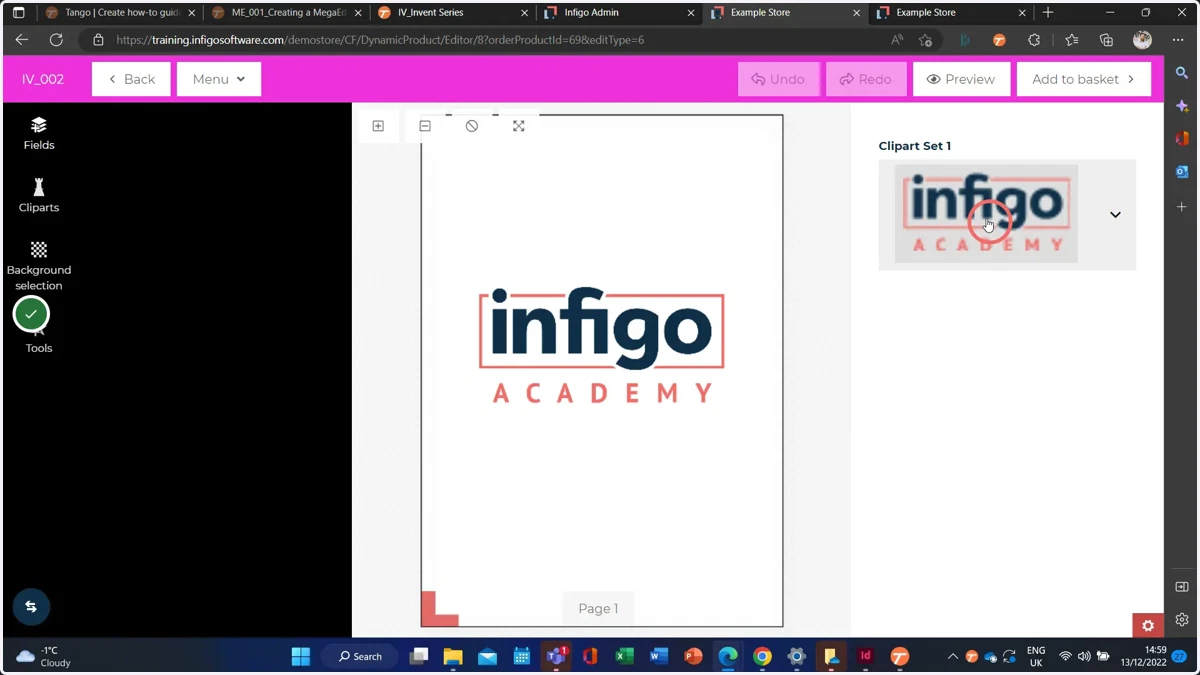1200x675 pixels.
Task: Click the zoom out canvas icon
Action: tap(425, 126)
